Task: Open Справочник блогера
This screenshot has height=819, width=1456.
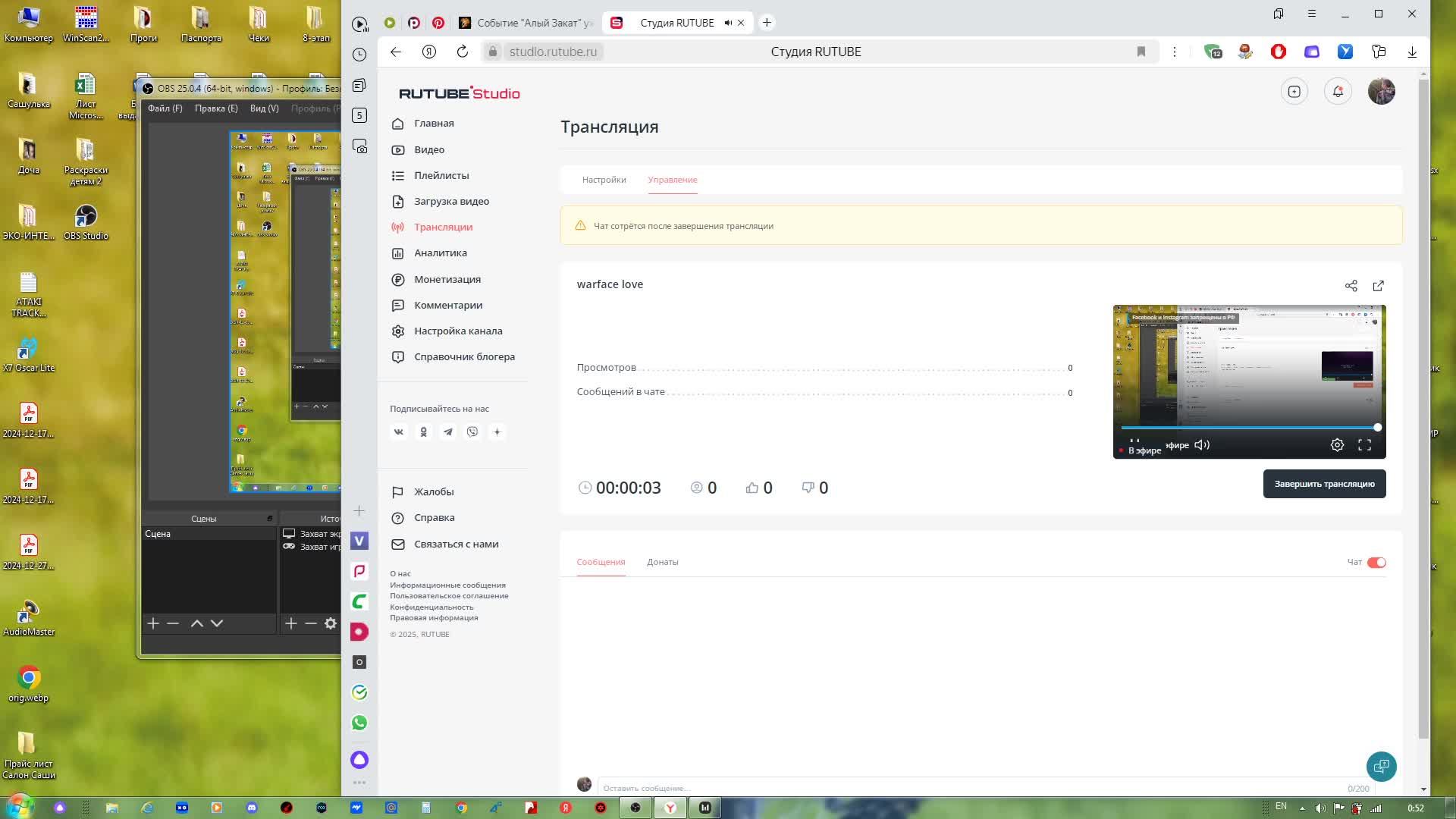Action: (x=464, y=357)
